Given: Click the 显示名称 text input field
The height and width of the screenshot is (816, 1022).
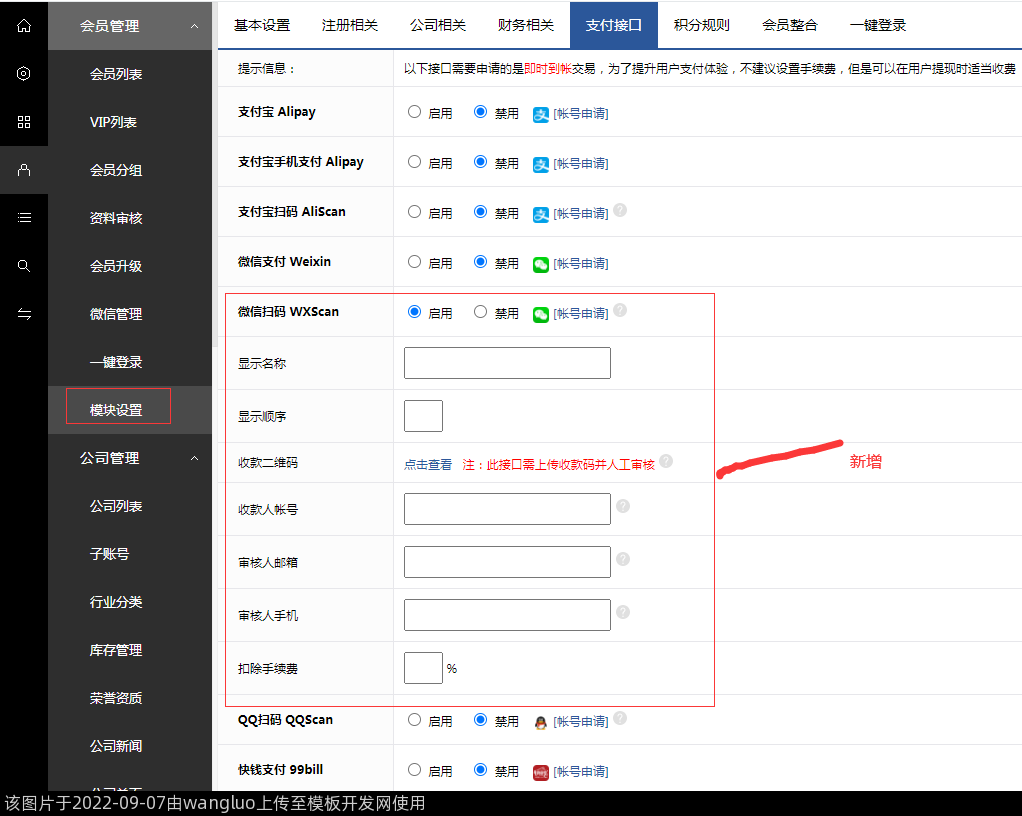Looking at the screenshot, I should click(507, 363).
